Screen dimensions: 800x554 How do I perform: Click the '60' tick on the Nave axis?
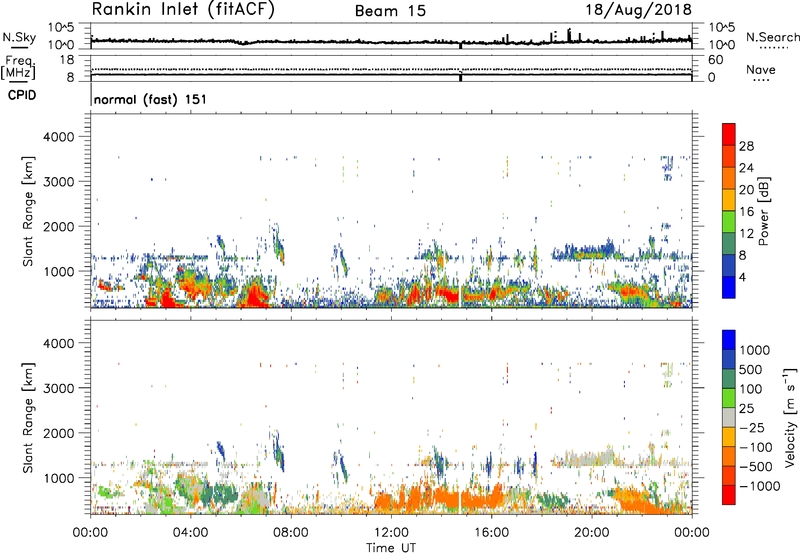[715, 60]
